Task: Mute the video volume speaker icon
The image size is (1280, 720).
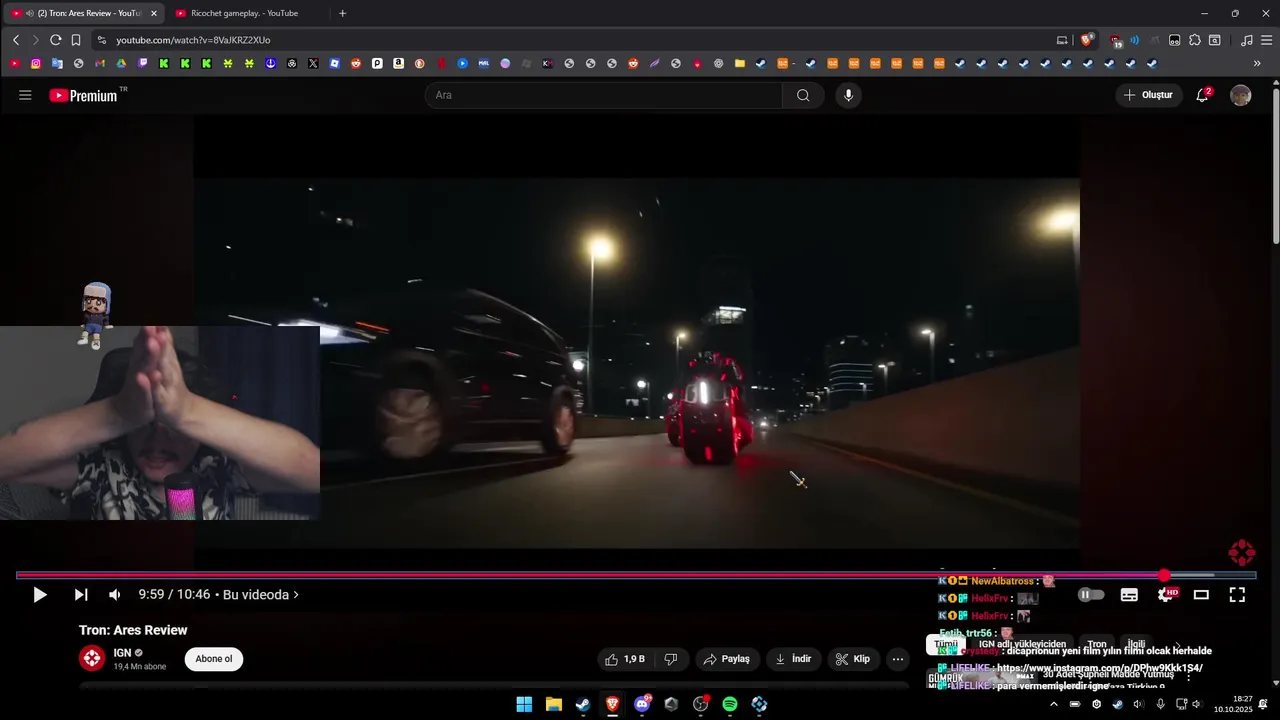Action: tap(115, 595)
